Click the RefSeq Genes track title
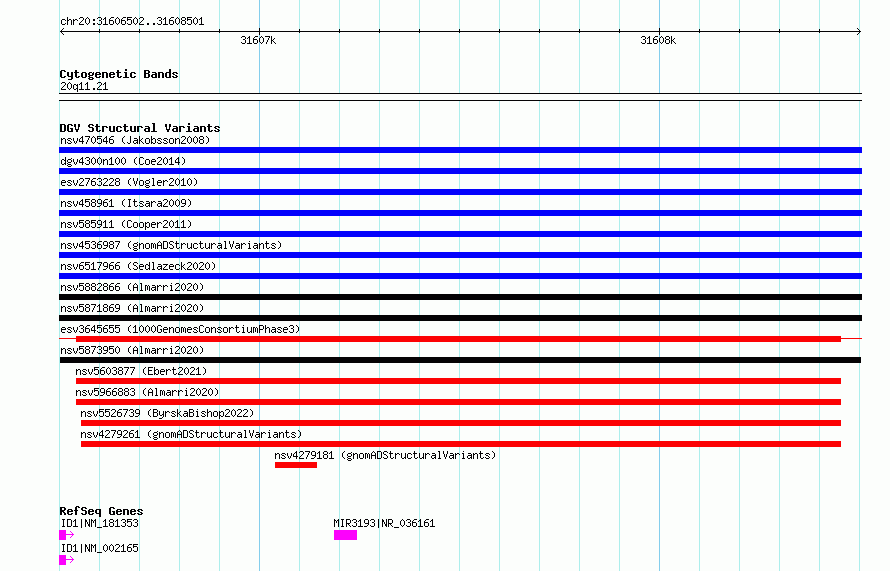Viewport: 890px width, 571px height. coord(101,511)
